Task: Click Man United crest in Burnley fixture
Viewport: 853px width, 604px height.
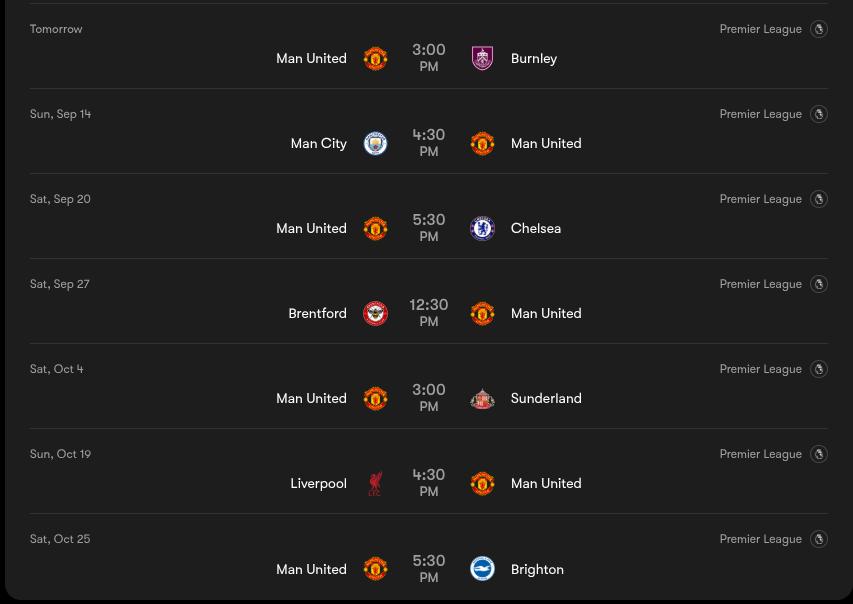Action: click(375, 58)
